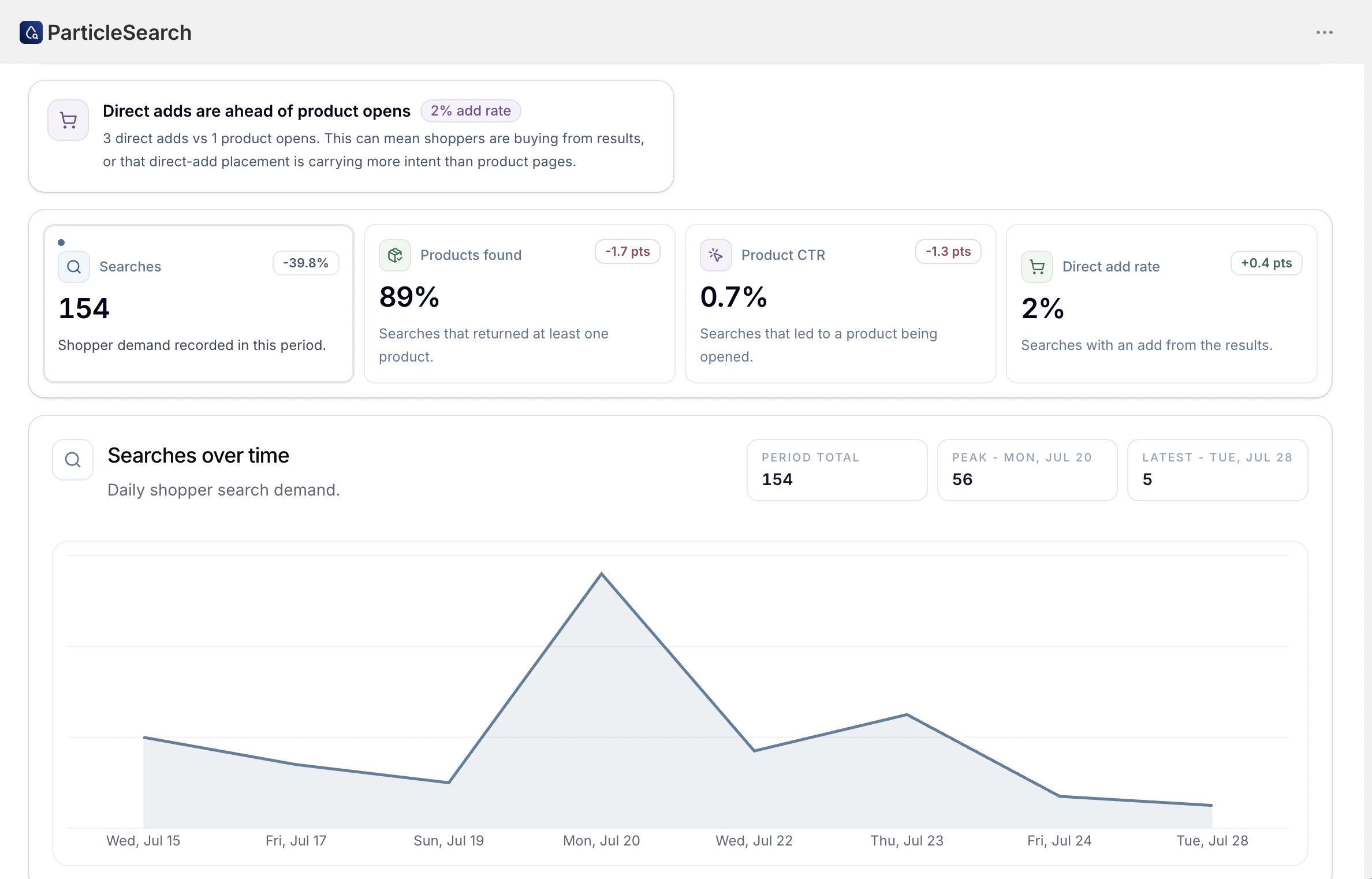Click 'Shopper demand recorded in this period.' text
This screenshot has height=879, width=1372.
coord(192,345)
